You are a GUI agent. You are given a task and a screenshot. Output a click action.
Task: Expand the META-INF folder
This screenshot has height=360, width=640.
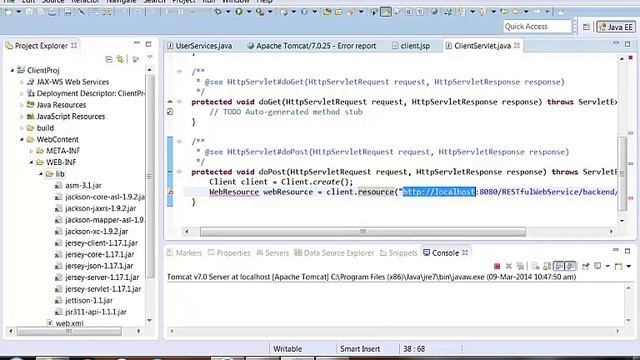point(31,151)
